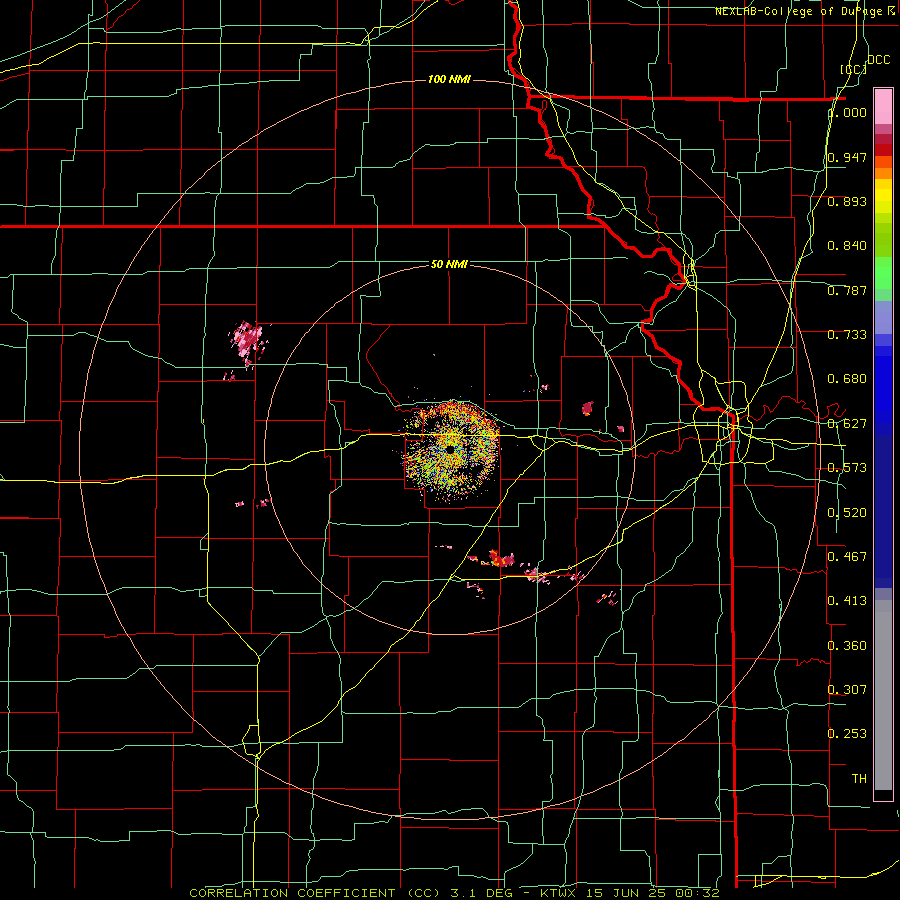
Task: Click the 100 NMI range ring label
Action: point(449,79)
